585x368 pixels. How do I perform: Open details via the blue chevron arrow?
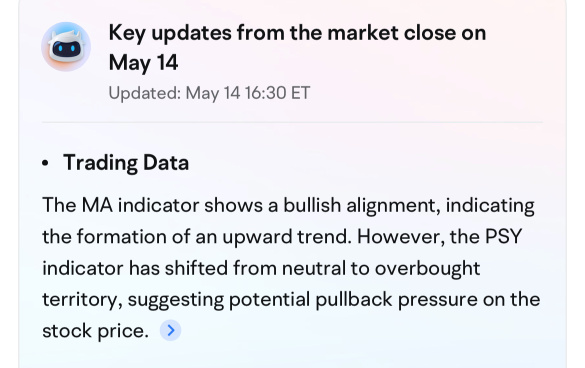pos(171,330)
